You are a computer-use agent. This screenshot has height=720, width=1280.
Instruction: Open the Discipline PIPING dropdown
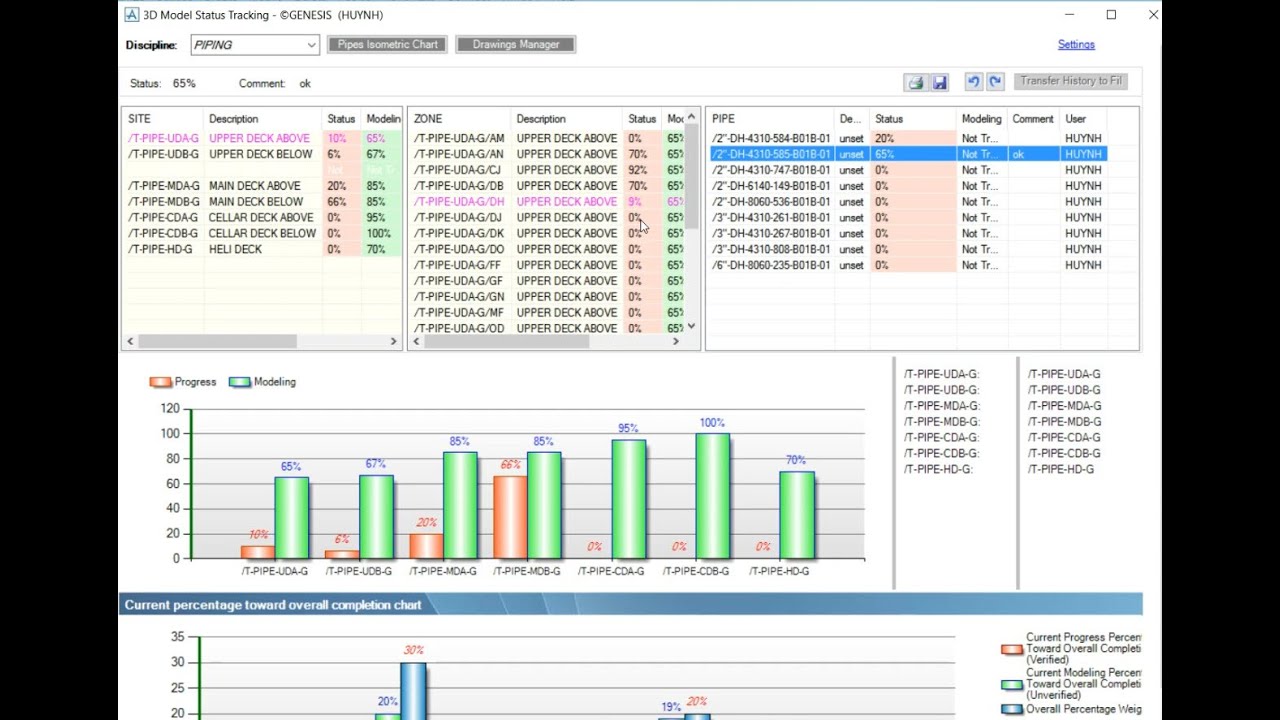tap(254, 45)
